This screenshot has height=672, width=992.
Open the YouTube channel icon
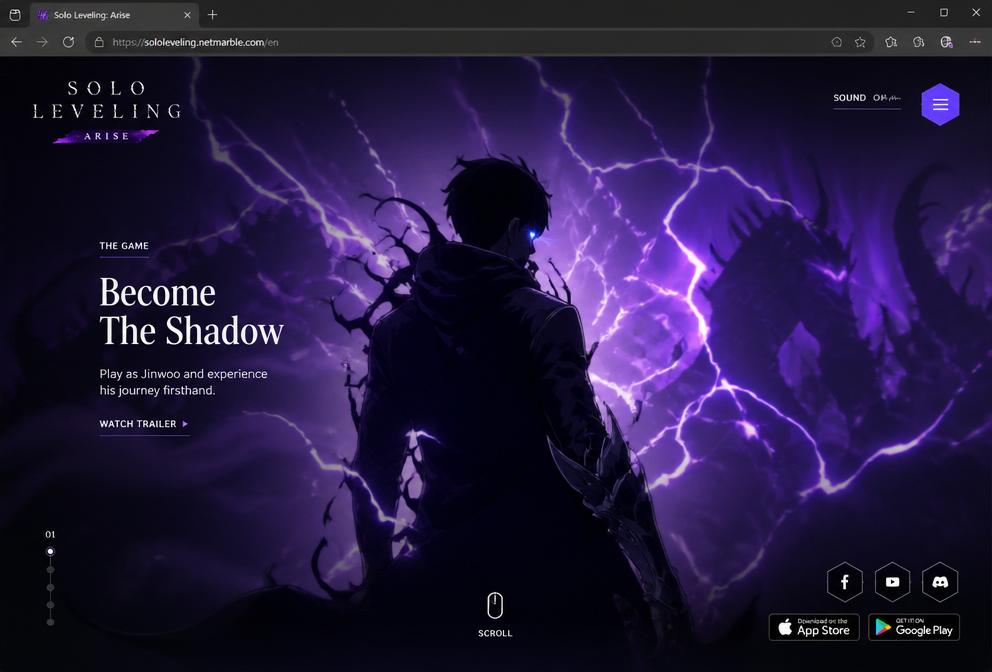coord(893,582)
